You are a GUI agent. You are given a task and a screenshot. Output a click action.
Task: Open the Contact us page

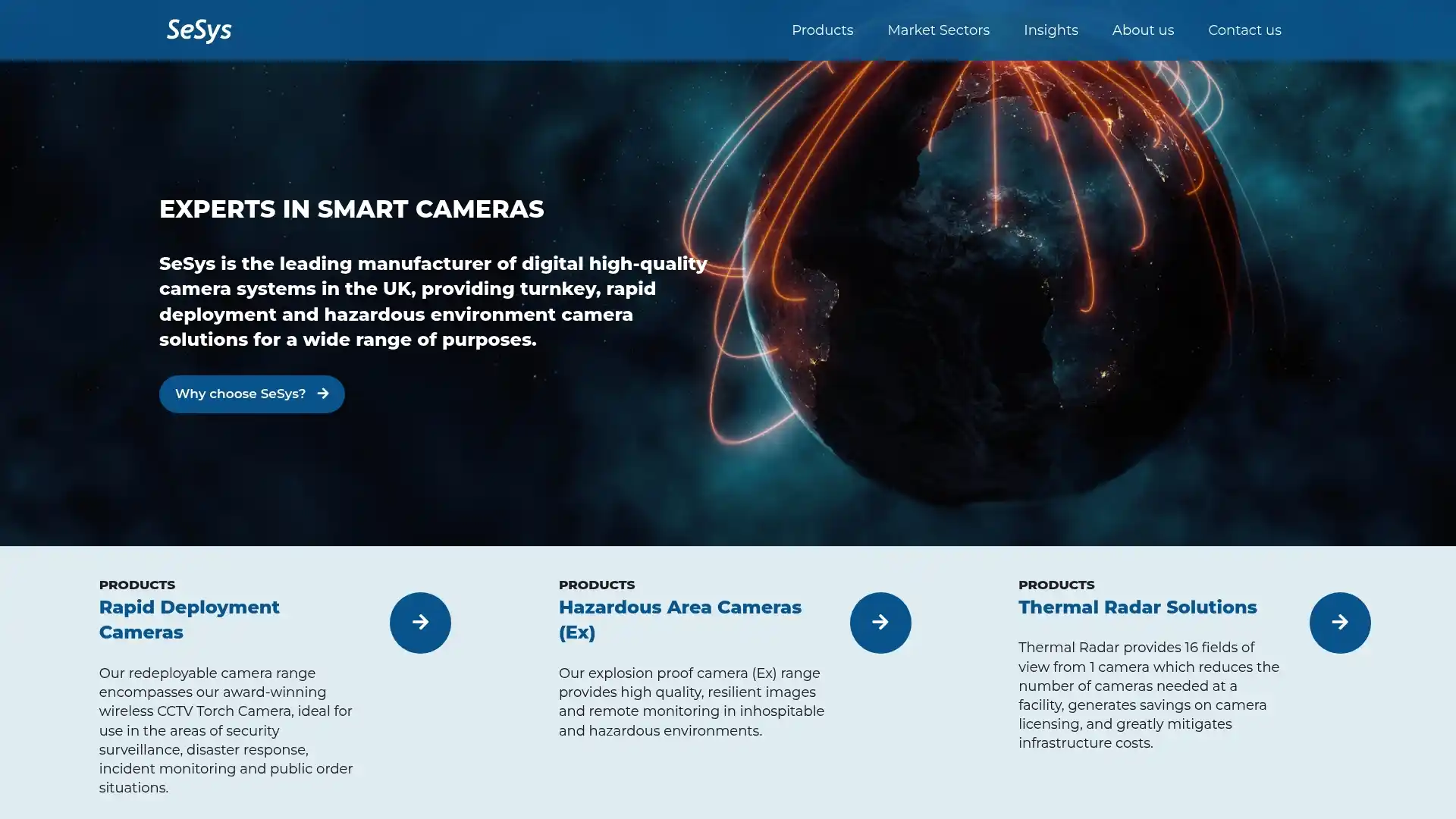tap(1244, 30)
